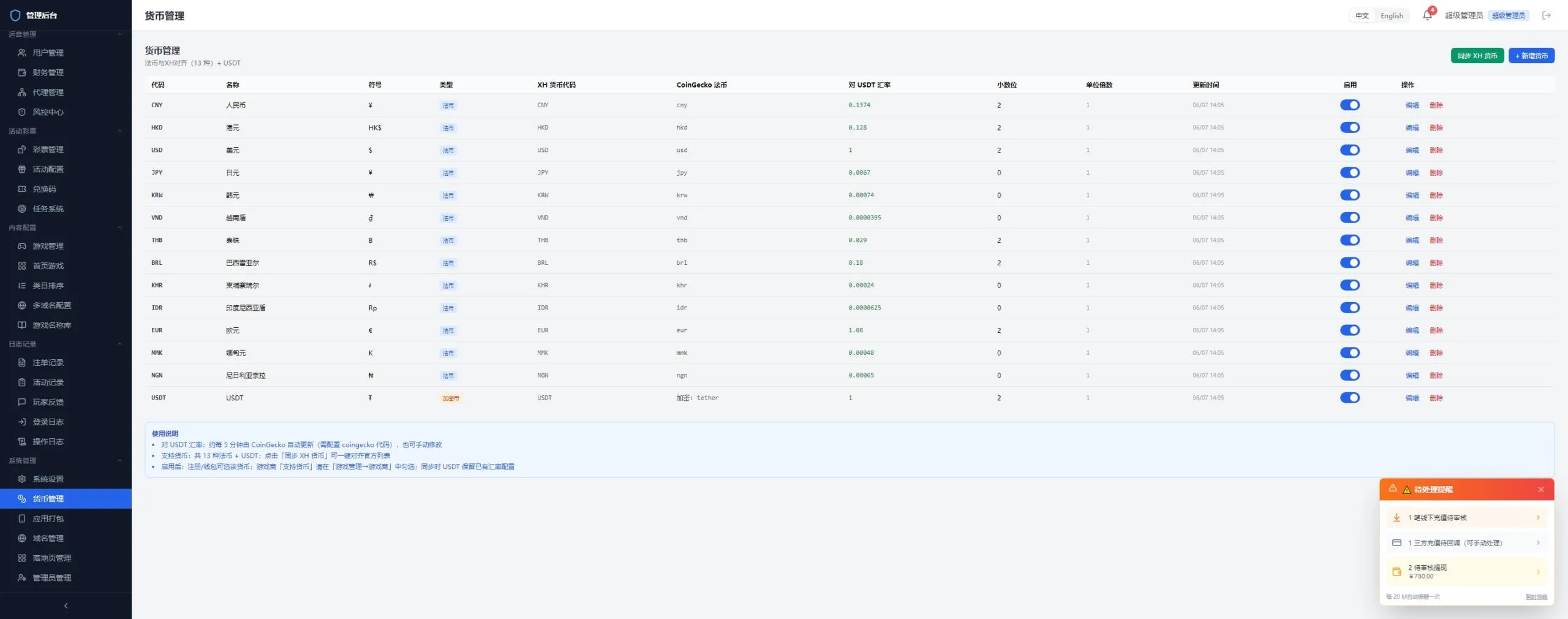
Task: Disable the CNY currency toggle
Action: (x=1350, y=105)
